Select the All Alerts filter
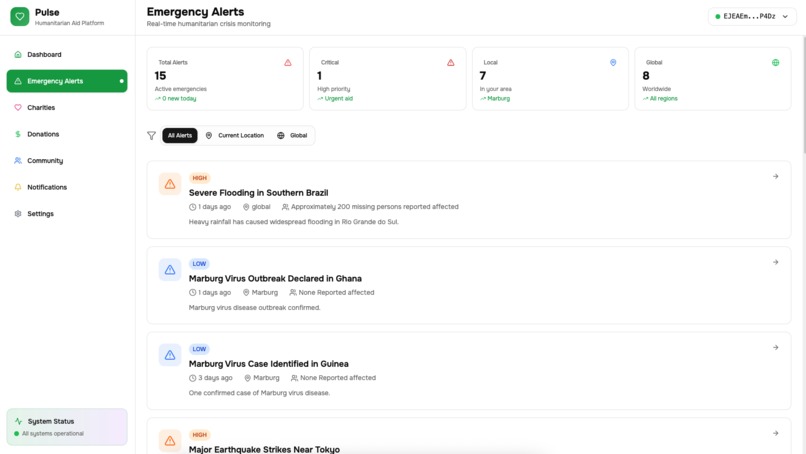The image size is (806, 454). (180, 136)
